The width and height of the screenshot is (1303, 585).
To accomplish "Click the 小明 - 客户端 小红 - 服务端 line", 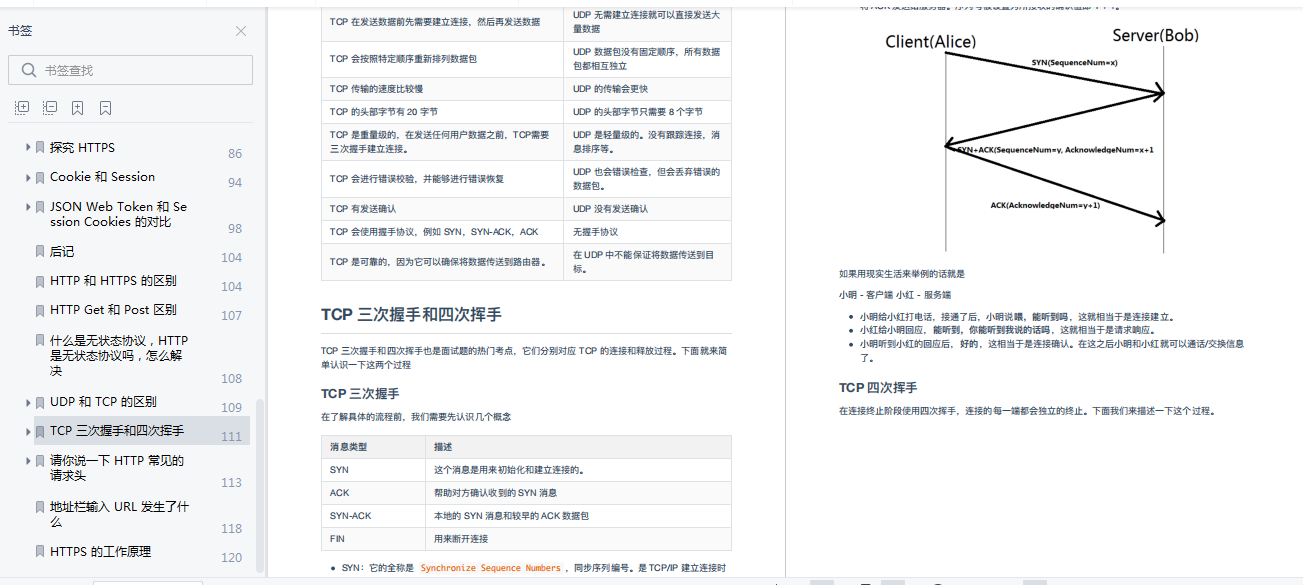I will [x=895, y=295].
